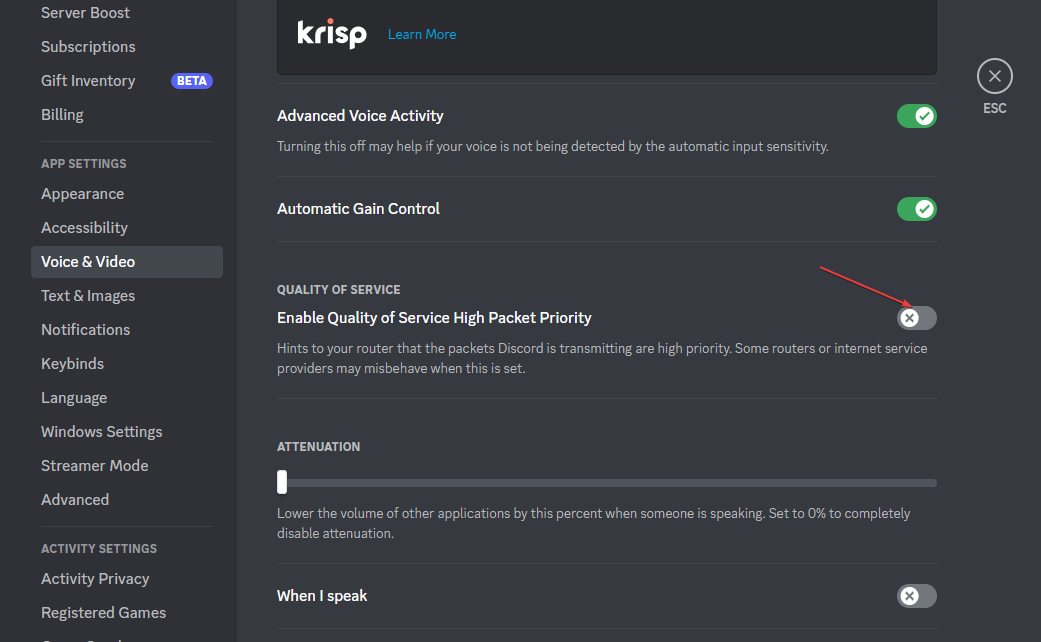
Task: Click the Krisp logo
Action: (x=331, y=34)
